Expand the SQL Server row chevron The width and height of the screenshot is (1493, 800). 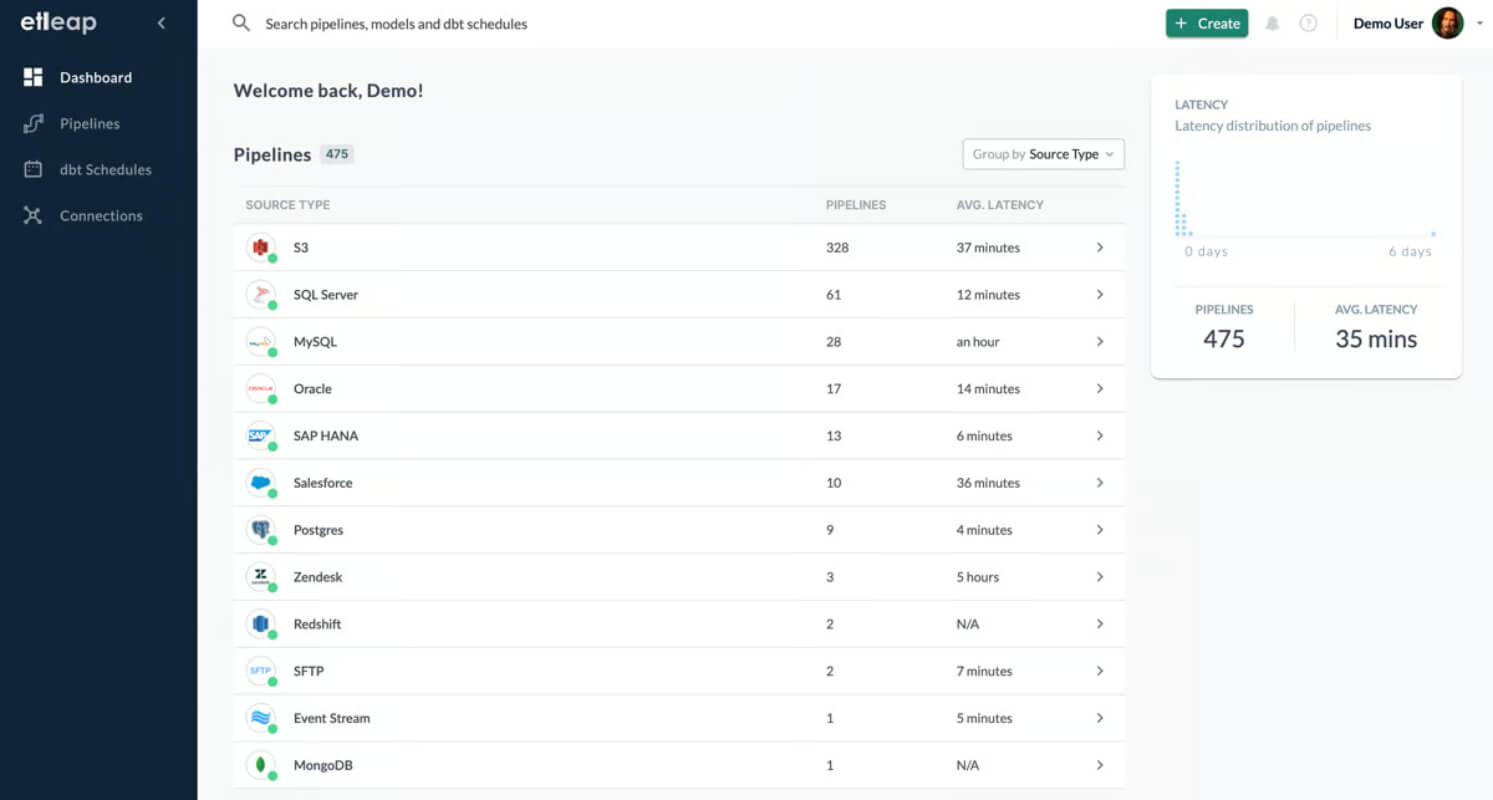coord(1100,294)
